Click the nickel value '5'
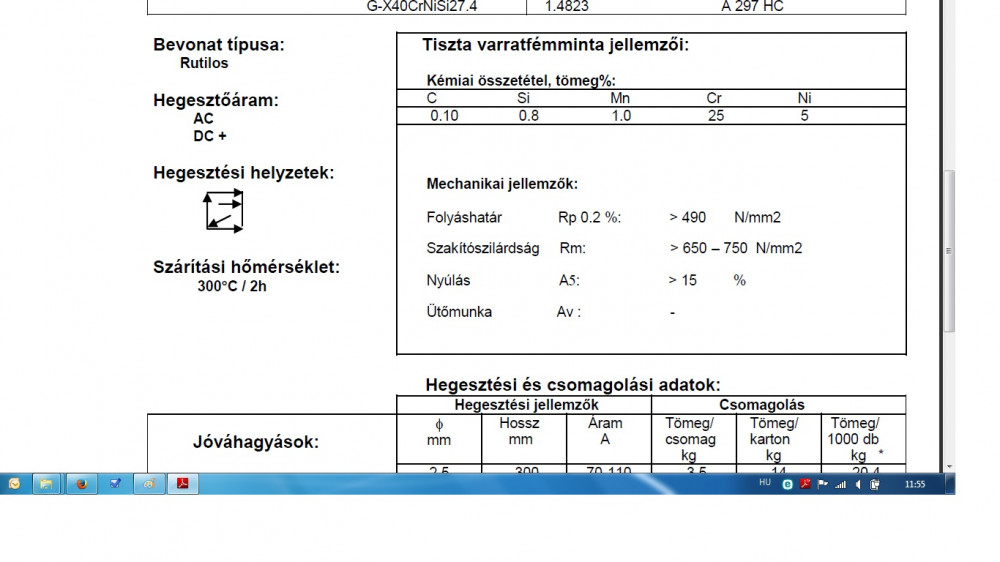The width and height of the screenshot is (1000, 562). [805, 116]
